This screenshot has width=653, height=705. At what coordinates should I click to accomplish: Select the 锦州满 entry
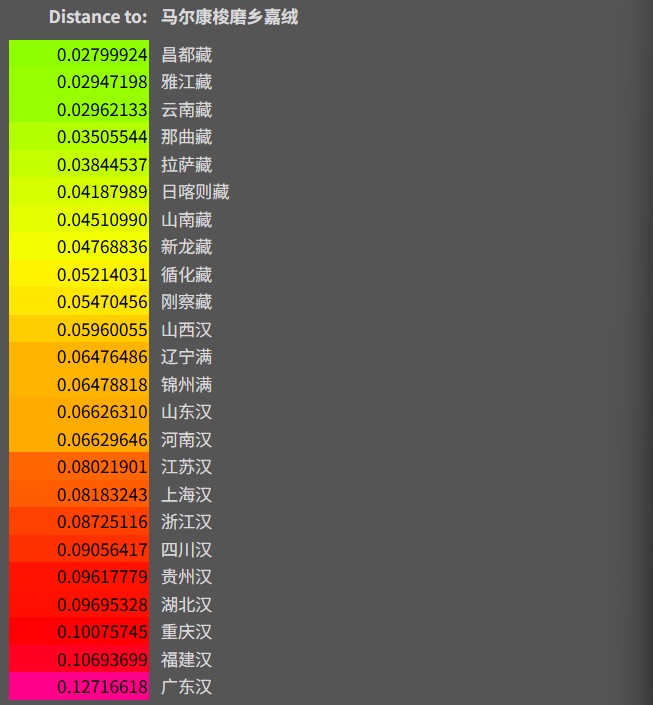click(186, 385)
